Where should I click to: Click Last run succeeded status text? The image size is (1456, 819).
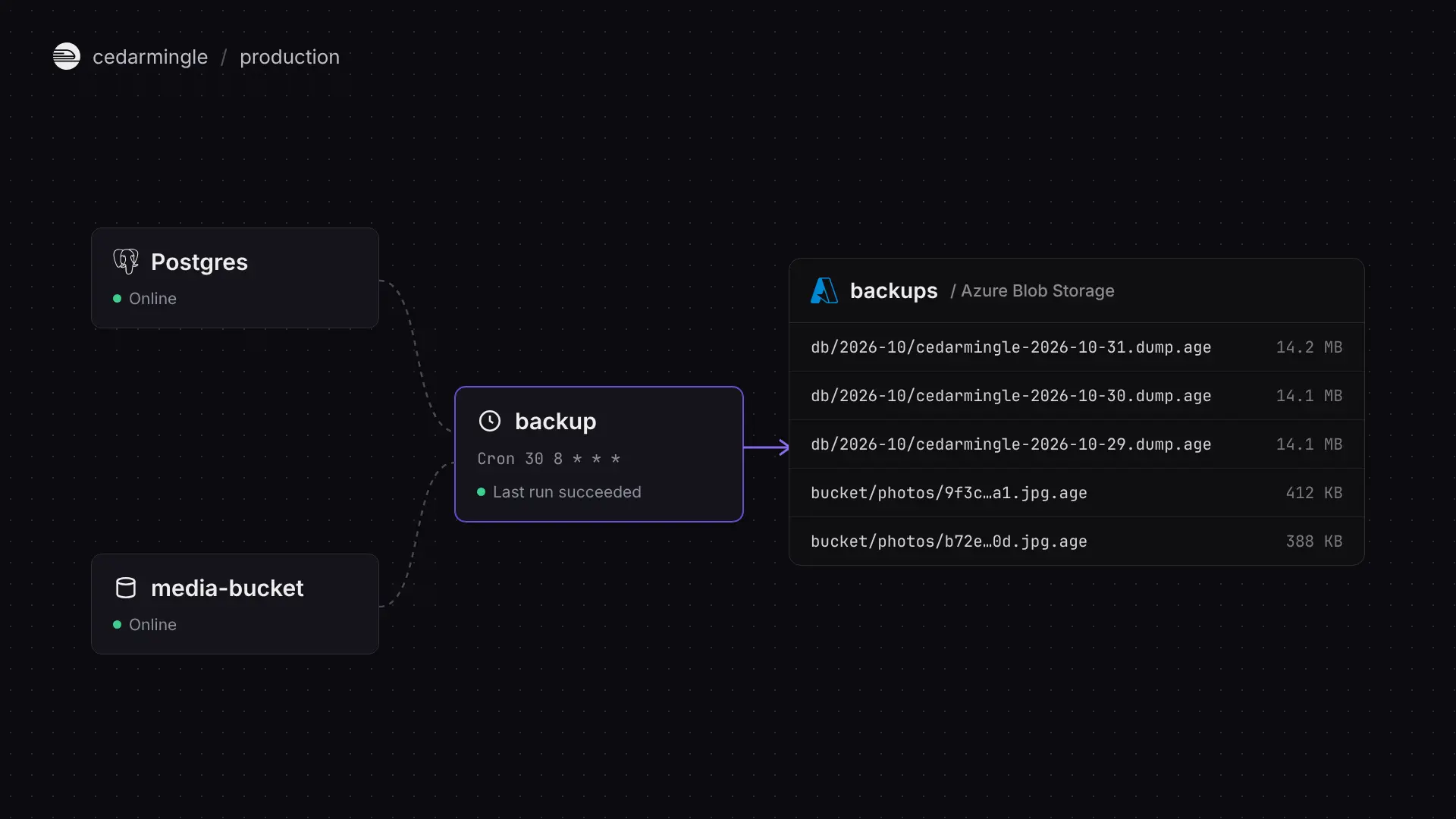pos(567,492)
